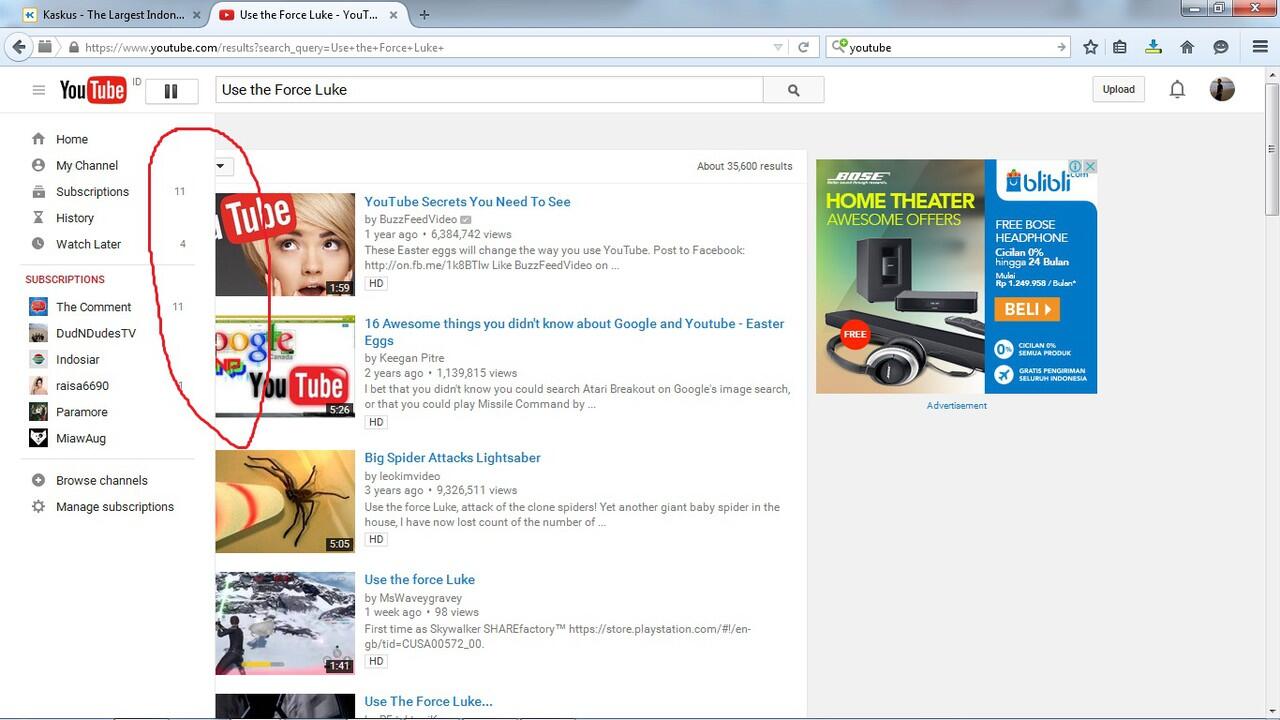Click the Watch Later label

click(88, 244)
